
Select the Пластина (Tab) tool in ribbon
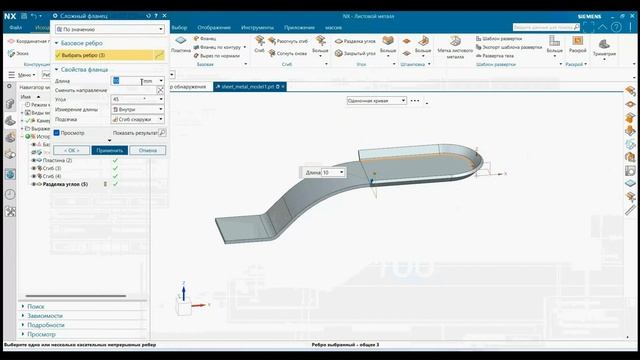pos(180,44)
